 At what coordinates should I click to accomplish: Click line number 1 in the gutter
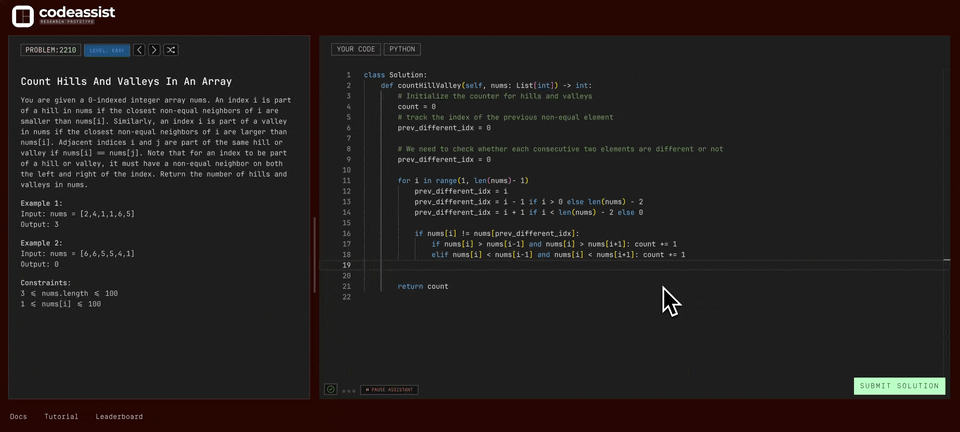[x=348, y=75]
